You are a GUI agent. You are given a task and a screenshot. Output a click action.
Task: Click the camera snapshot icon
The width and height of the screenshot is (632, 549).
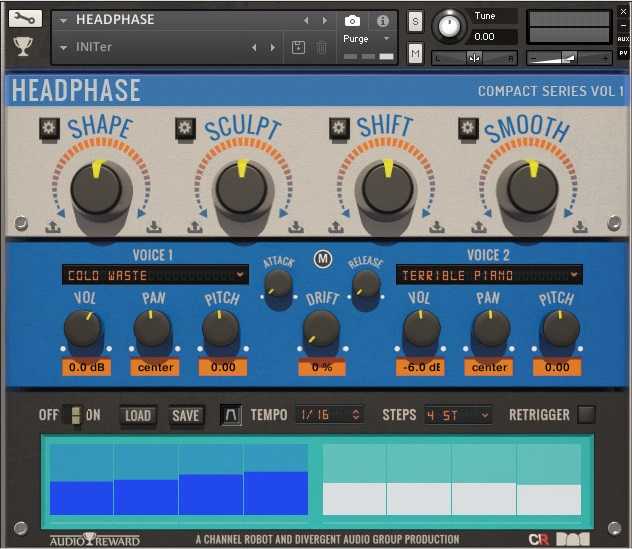(x=352, y=21)
